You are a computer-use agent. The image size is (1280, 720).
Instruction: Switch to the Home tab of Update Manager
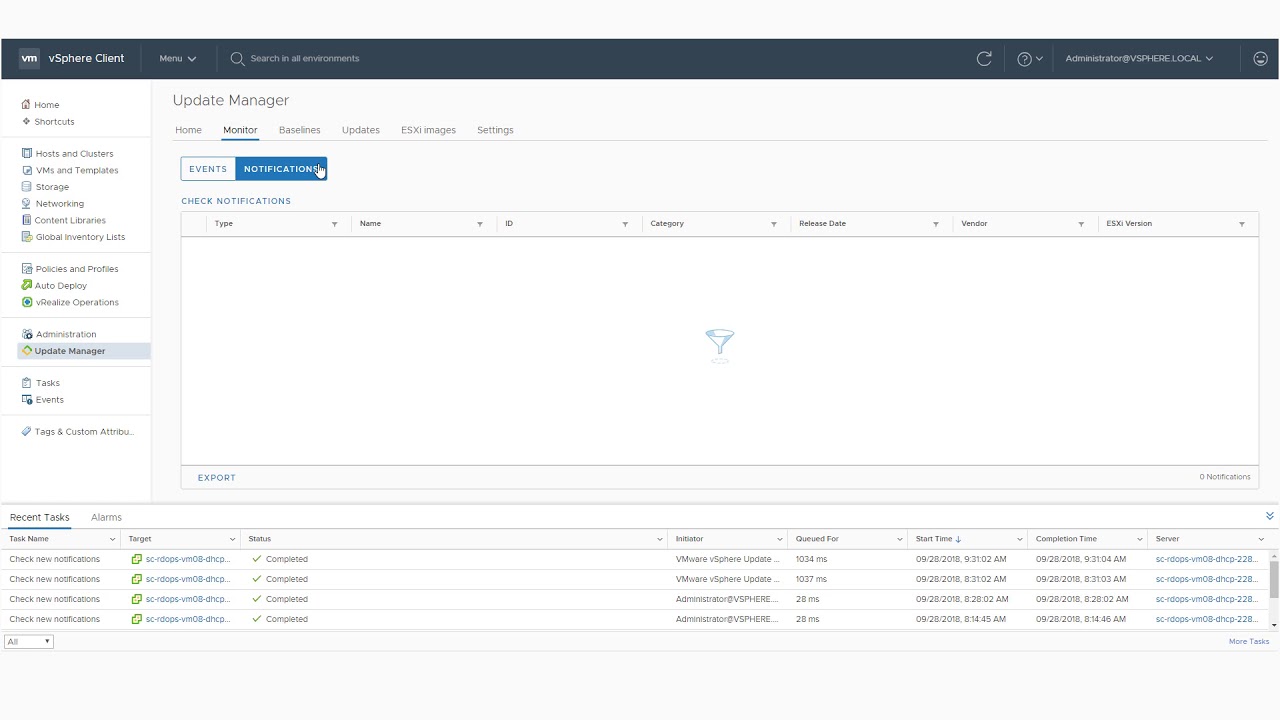(188, 130)
